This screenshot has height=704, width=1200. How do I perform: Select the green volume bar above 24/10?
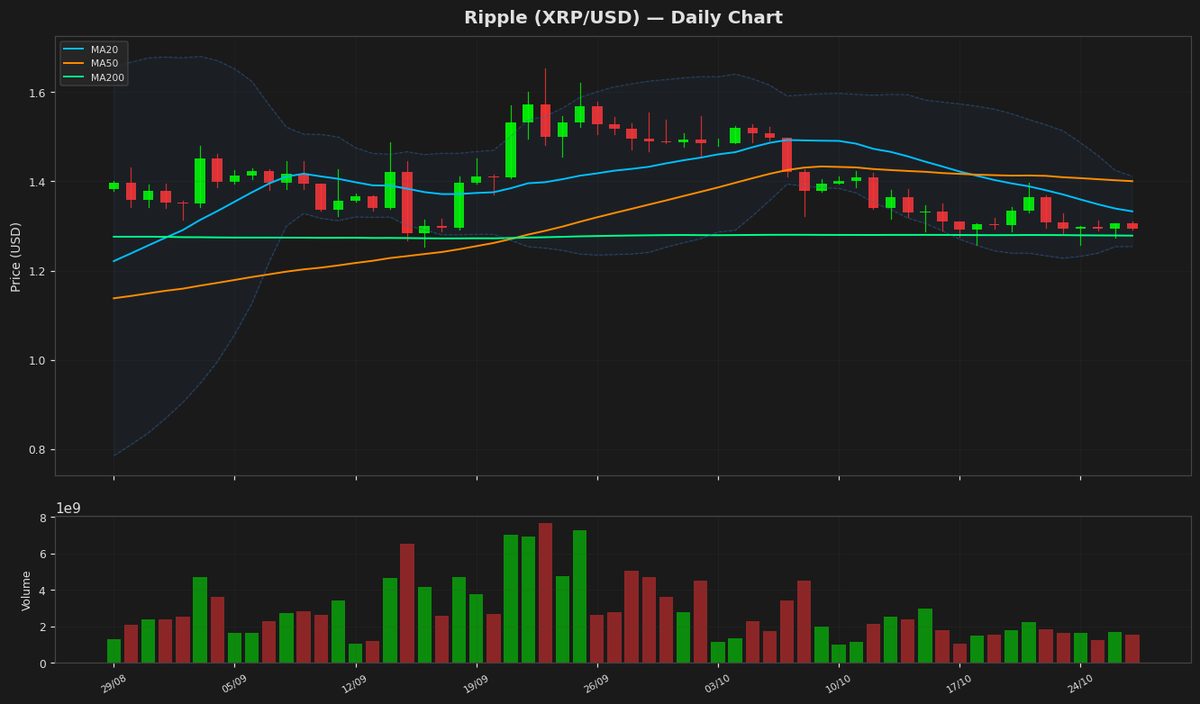(x=1080, y=648)
